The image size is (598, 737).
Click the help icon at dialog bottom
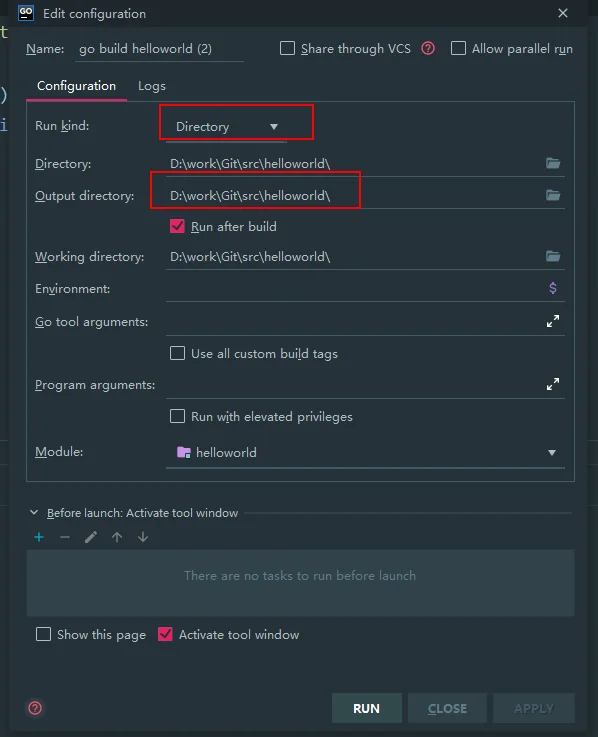(x=35, y=708)
